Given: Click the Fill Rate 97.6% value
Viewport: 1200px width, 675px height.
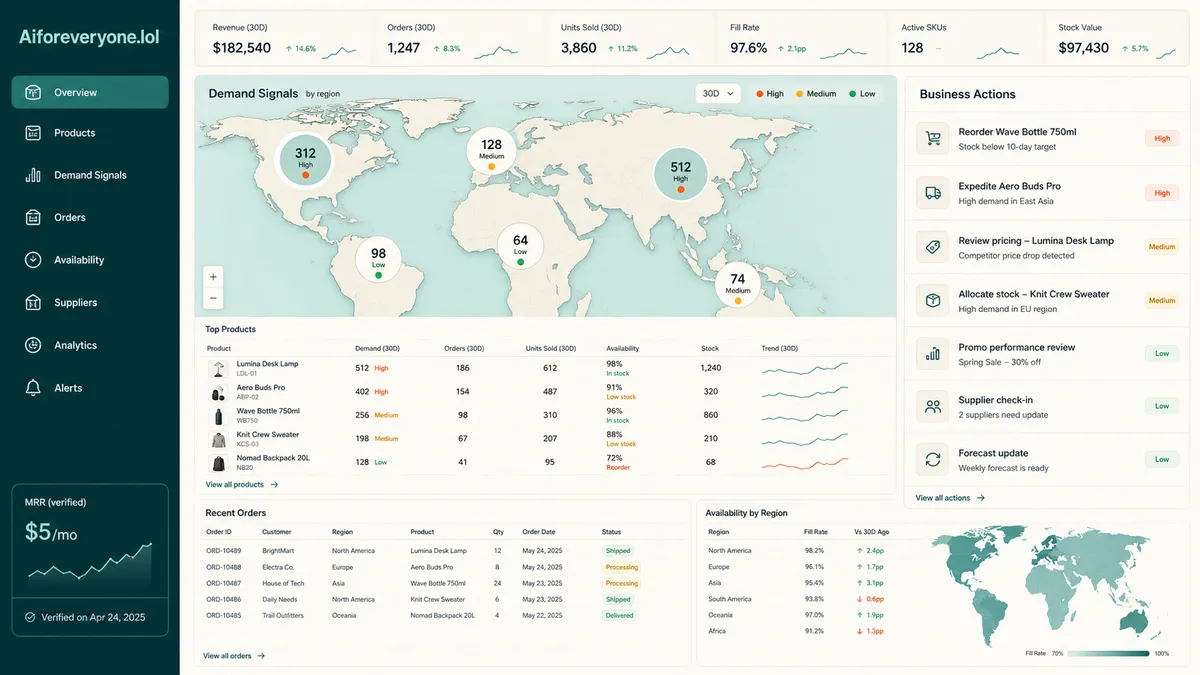Looking at the screenshot, I should (x=749, y=48).
